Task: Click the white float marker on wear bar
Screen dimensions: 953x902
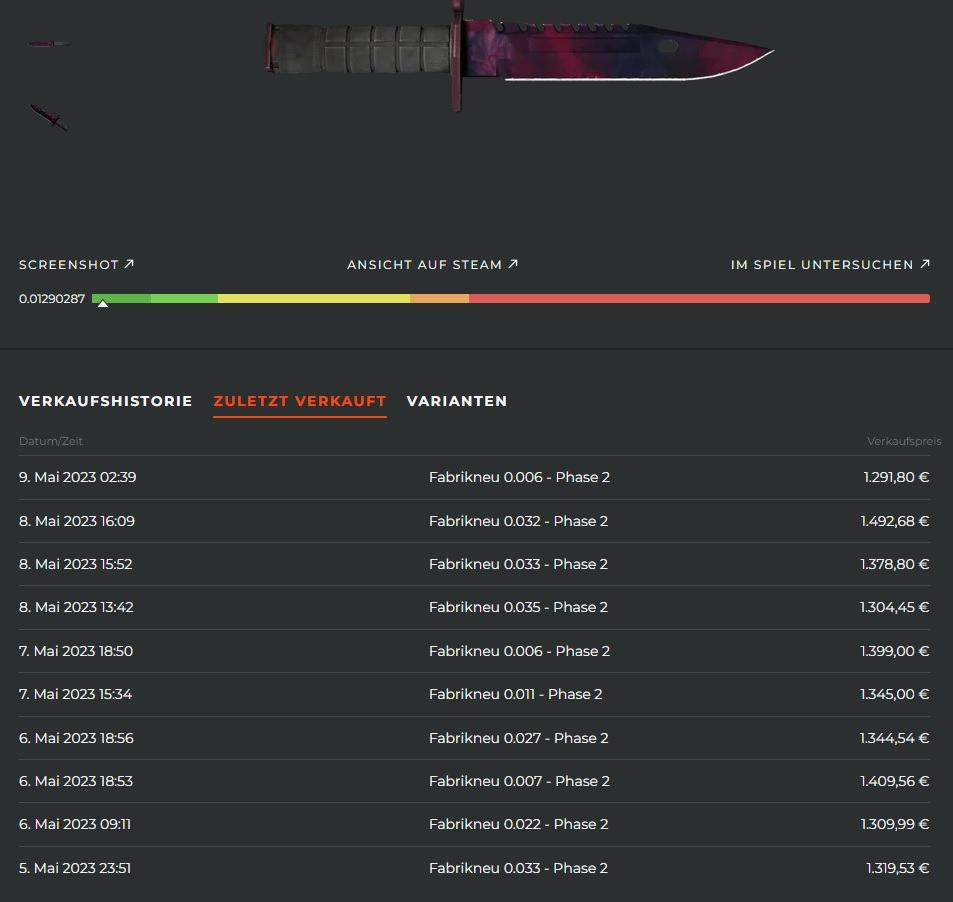Action: coord(103,303)
